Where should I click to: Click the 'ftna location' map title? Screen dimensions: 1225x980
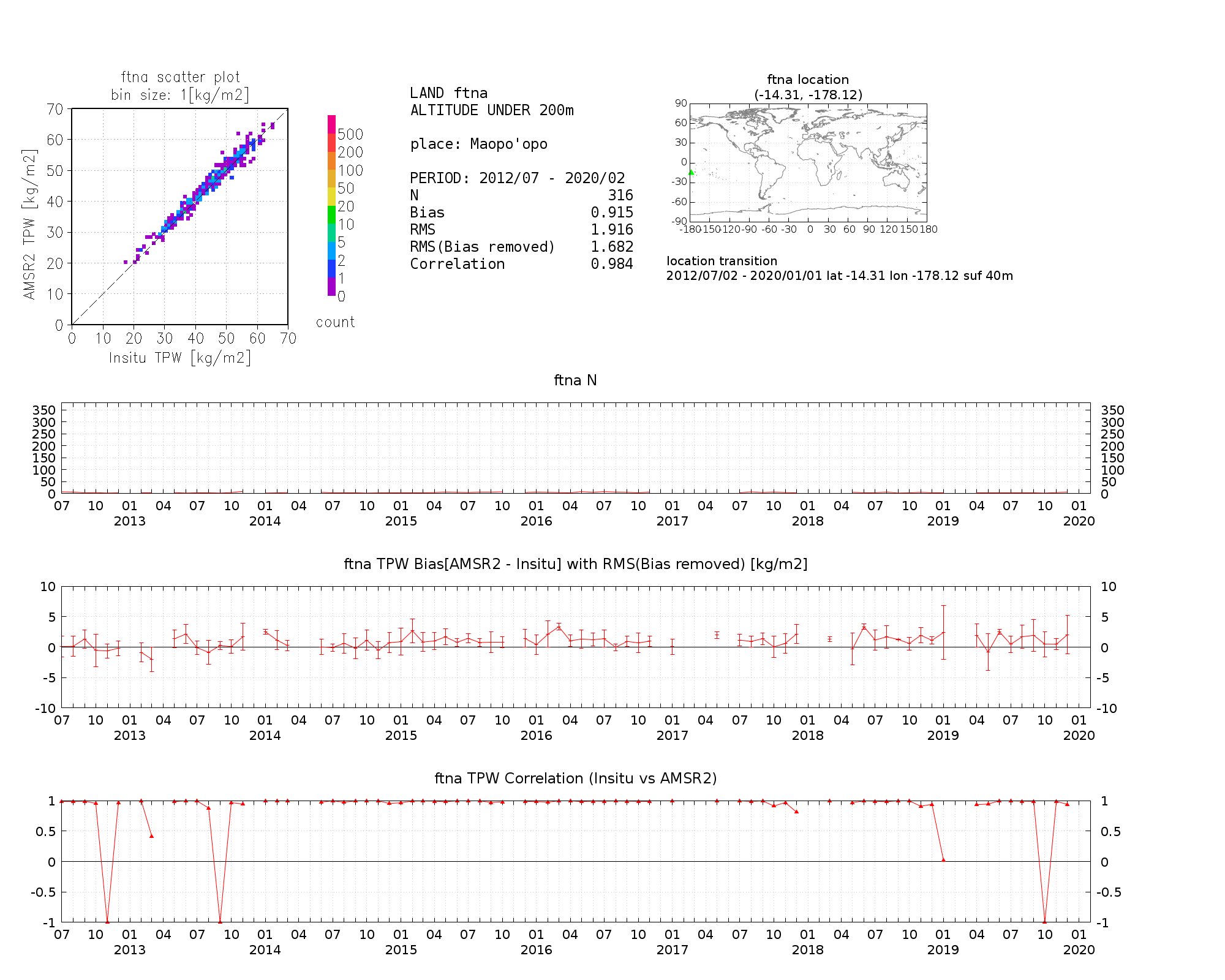coord(808,80)
